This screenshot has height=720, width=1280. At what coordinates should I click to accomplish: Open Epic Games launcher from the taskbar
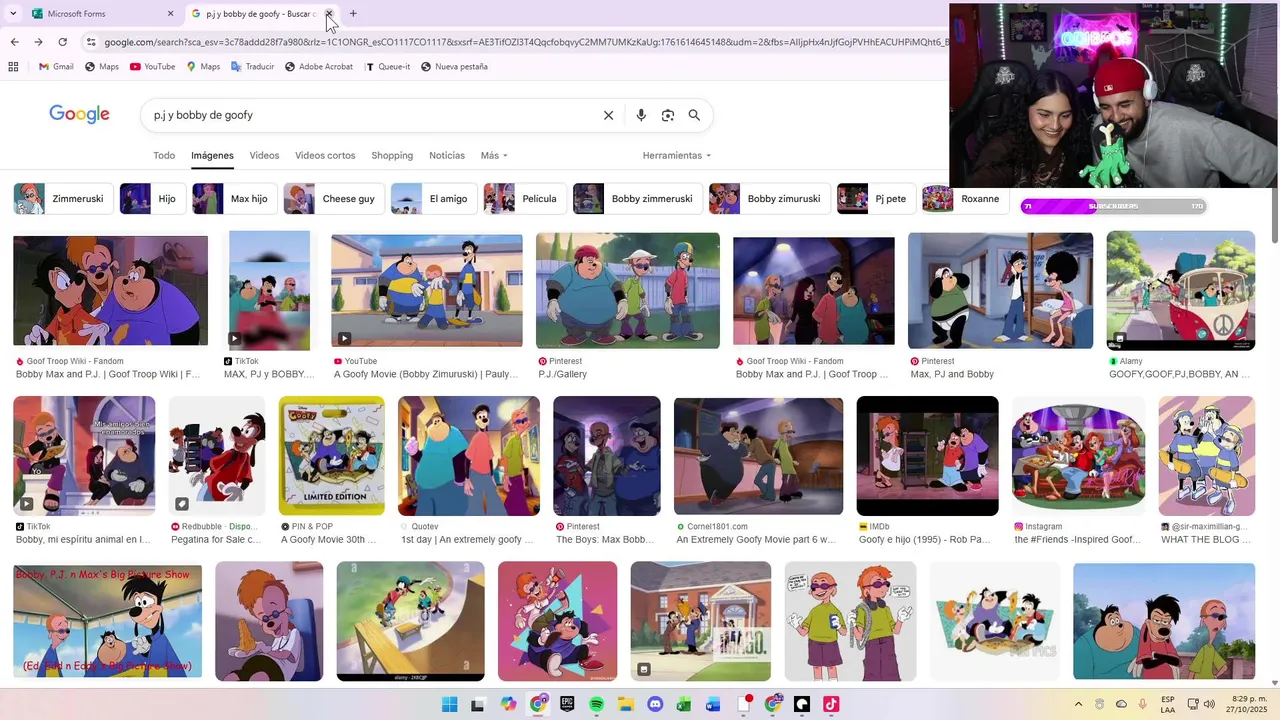[x=567, y=704]
